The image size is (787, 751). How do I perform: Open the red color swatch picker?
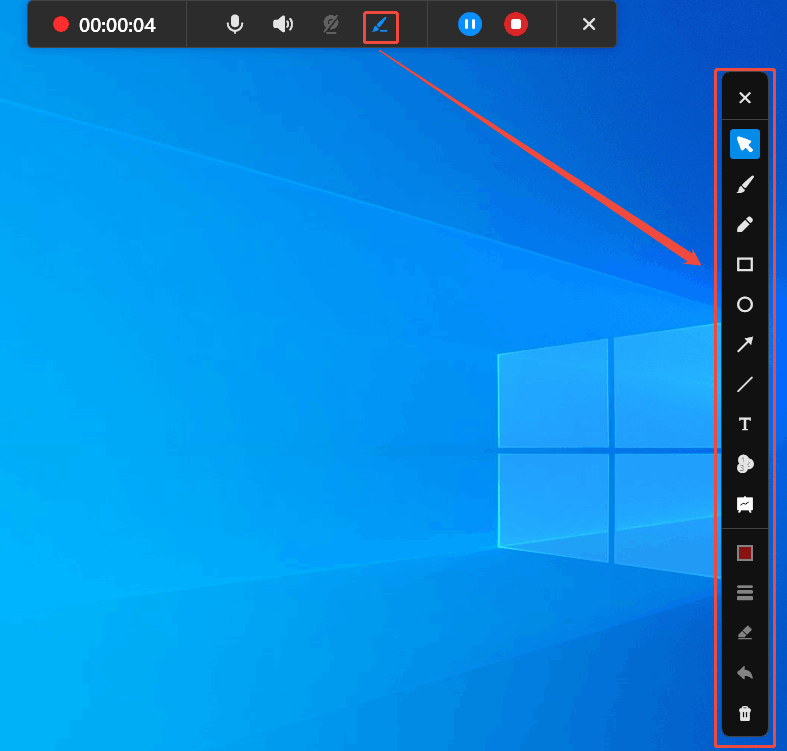tap(745, 553)
